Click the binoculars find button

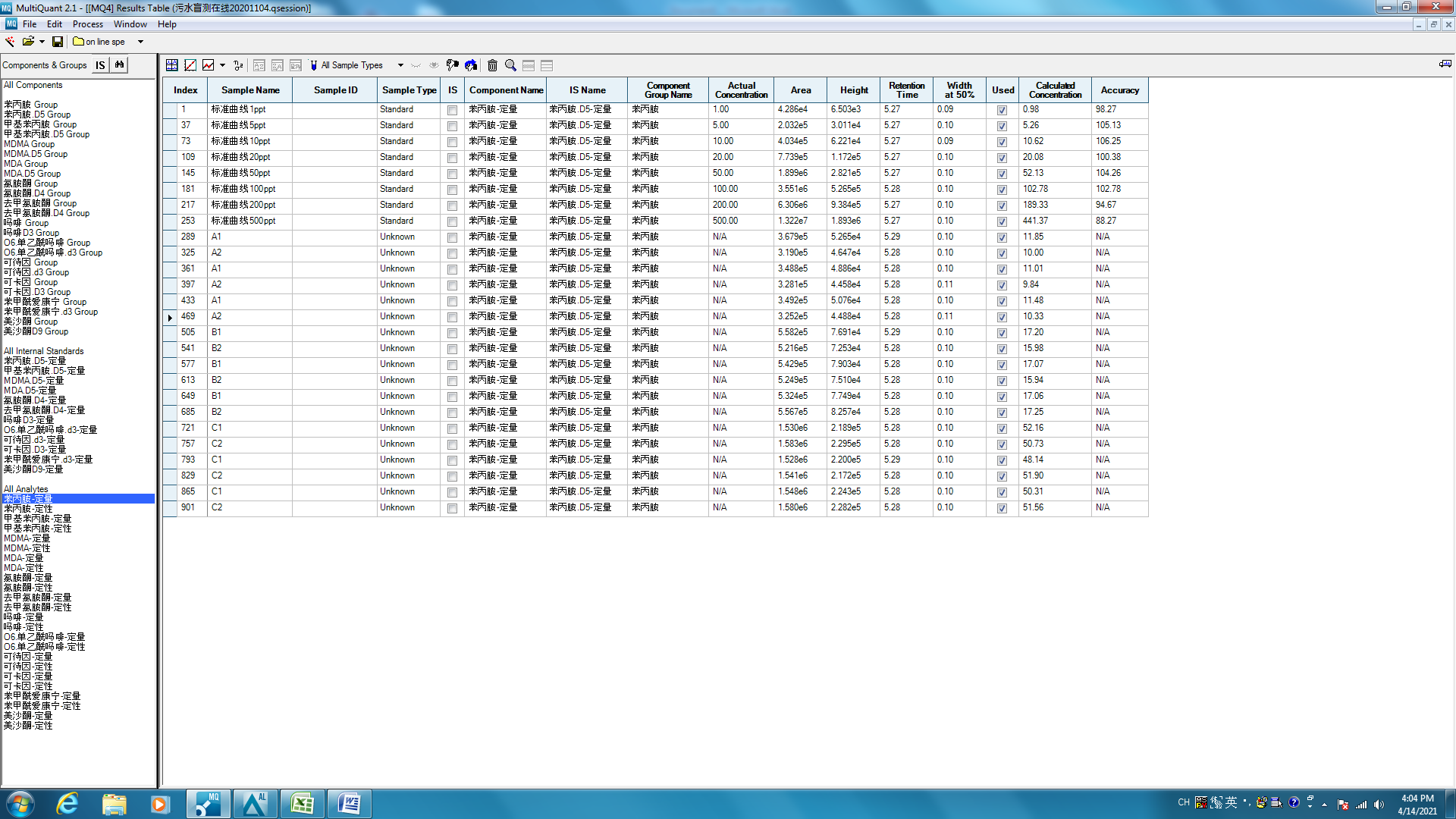click(x=119, y=65)
